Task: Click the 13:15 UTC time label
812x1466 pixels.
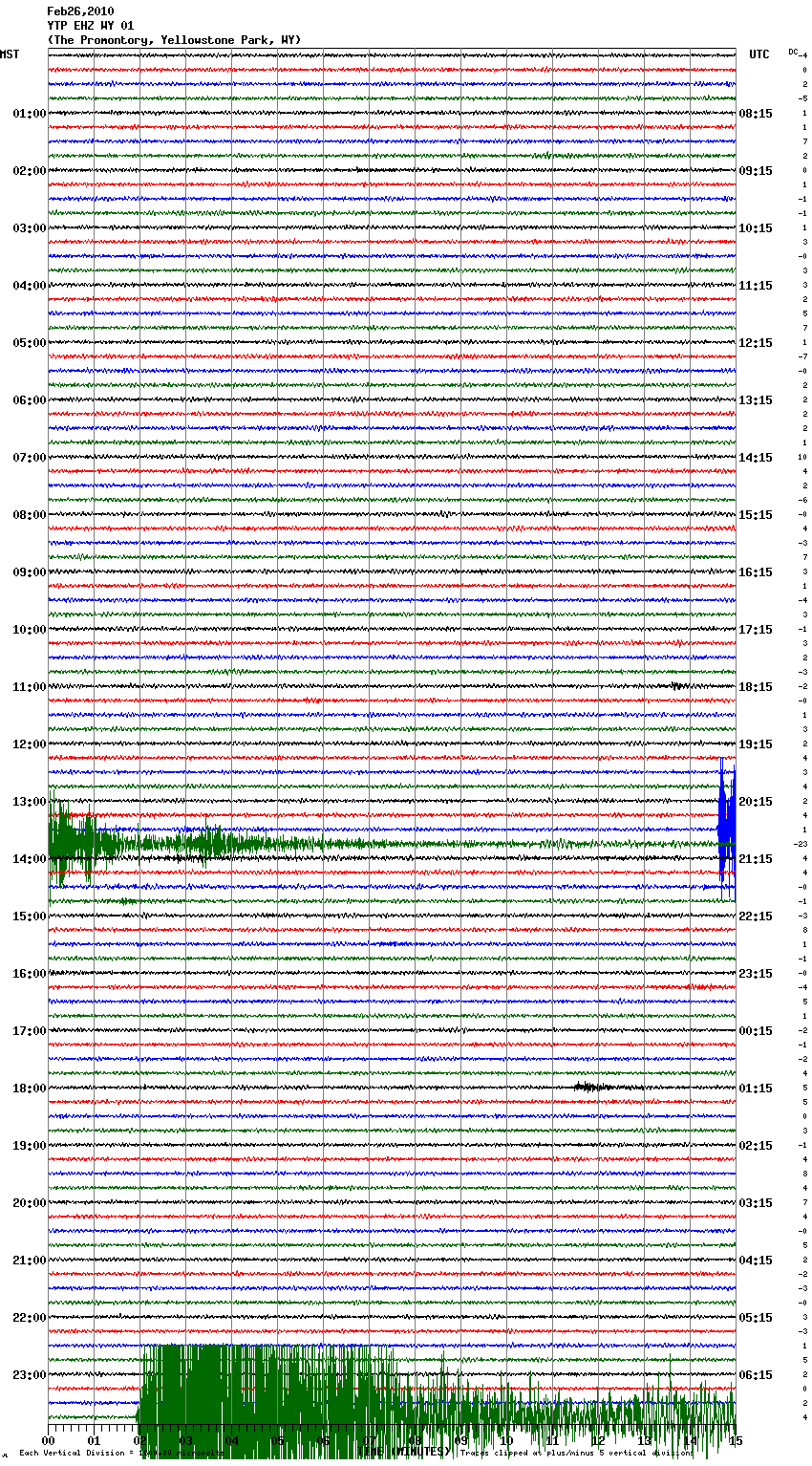Action: [x=756, y=400]
